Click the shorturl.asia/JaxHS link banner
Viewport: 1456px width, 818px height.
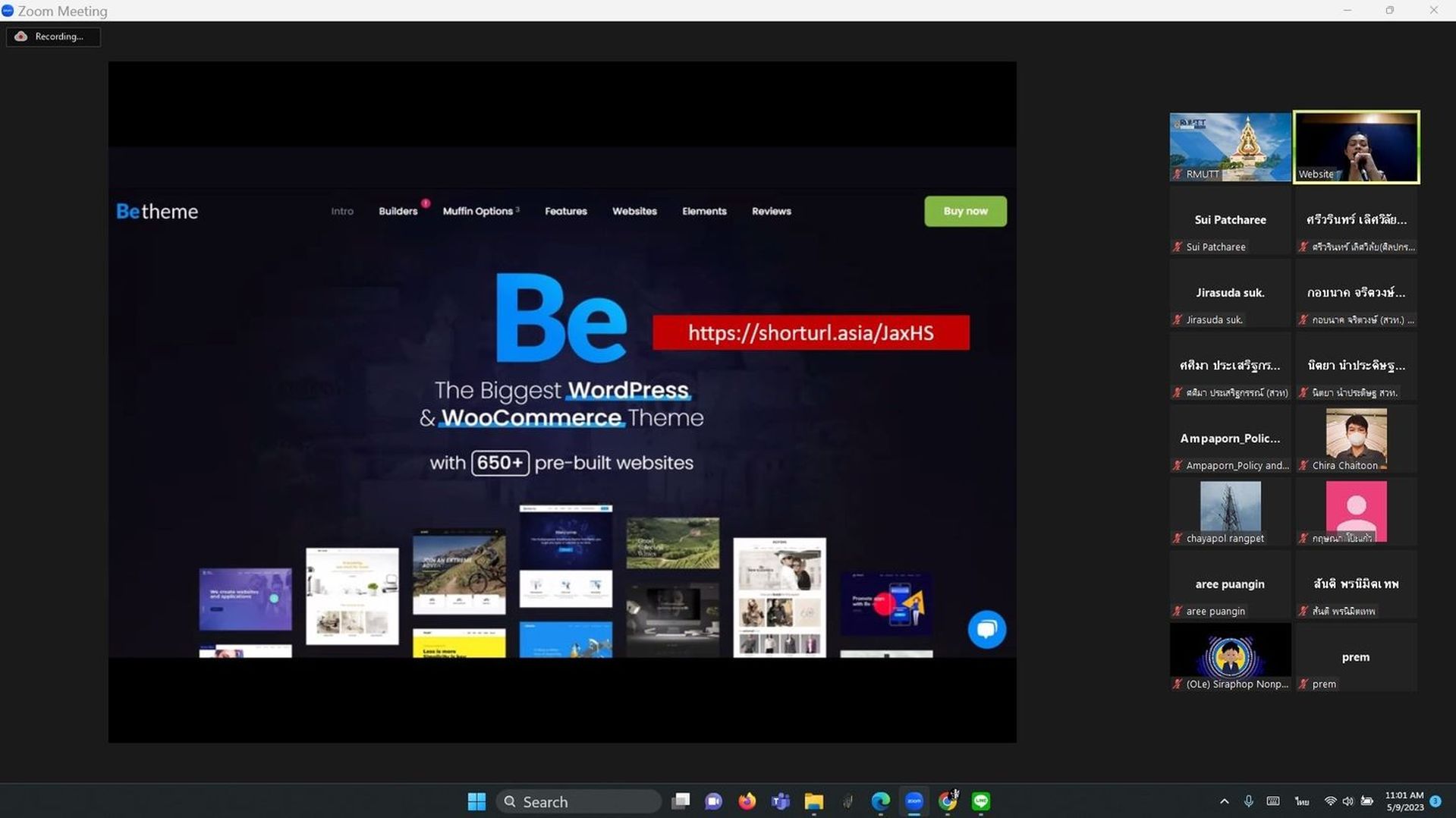tap(810, 332)
